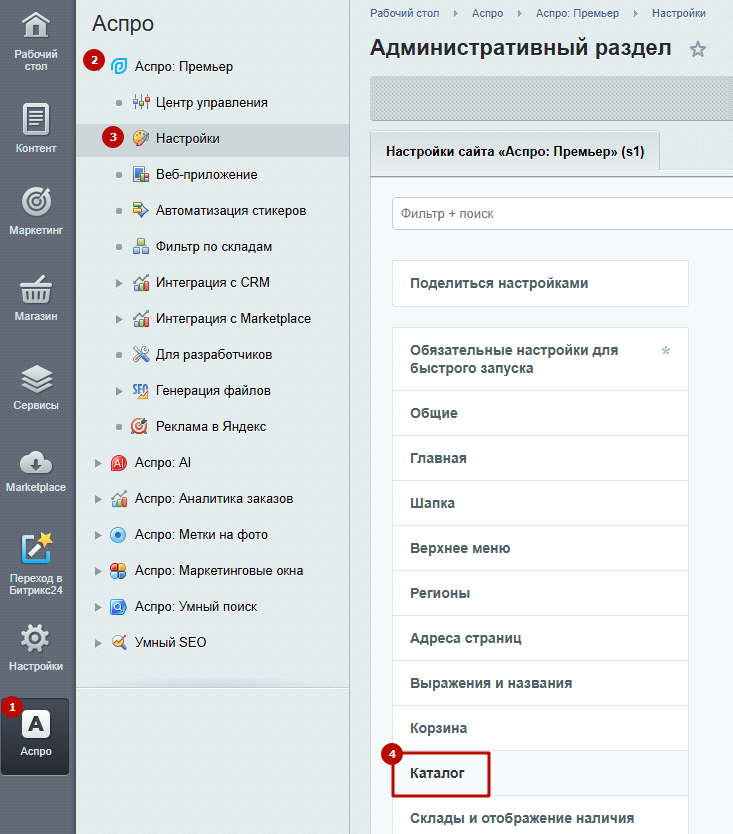Follow the Аспро breadcrumb link

click(x=487, y=13)
